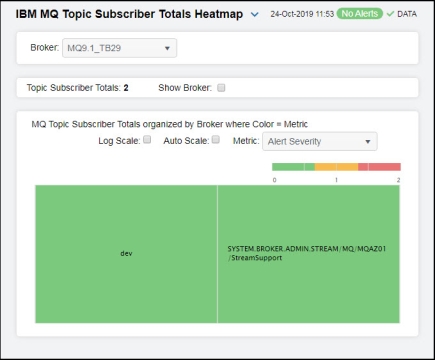Click the 24-Oct-2019 11:53 timestamp
The height and width of the screenshot is (360, 435).
[x=302, y=14]
